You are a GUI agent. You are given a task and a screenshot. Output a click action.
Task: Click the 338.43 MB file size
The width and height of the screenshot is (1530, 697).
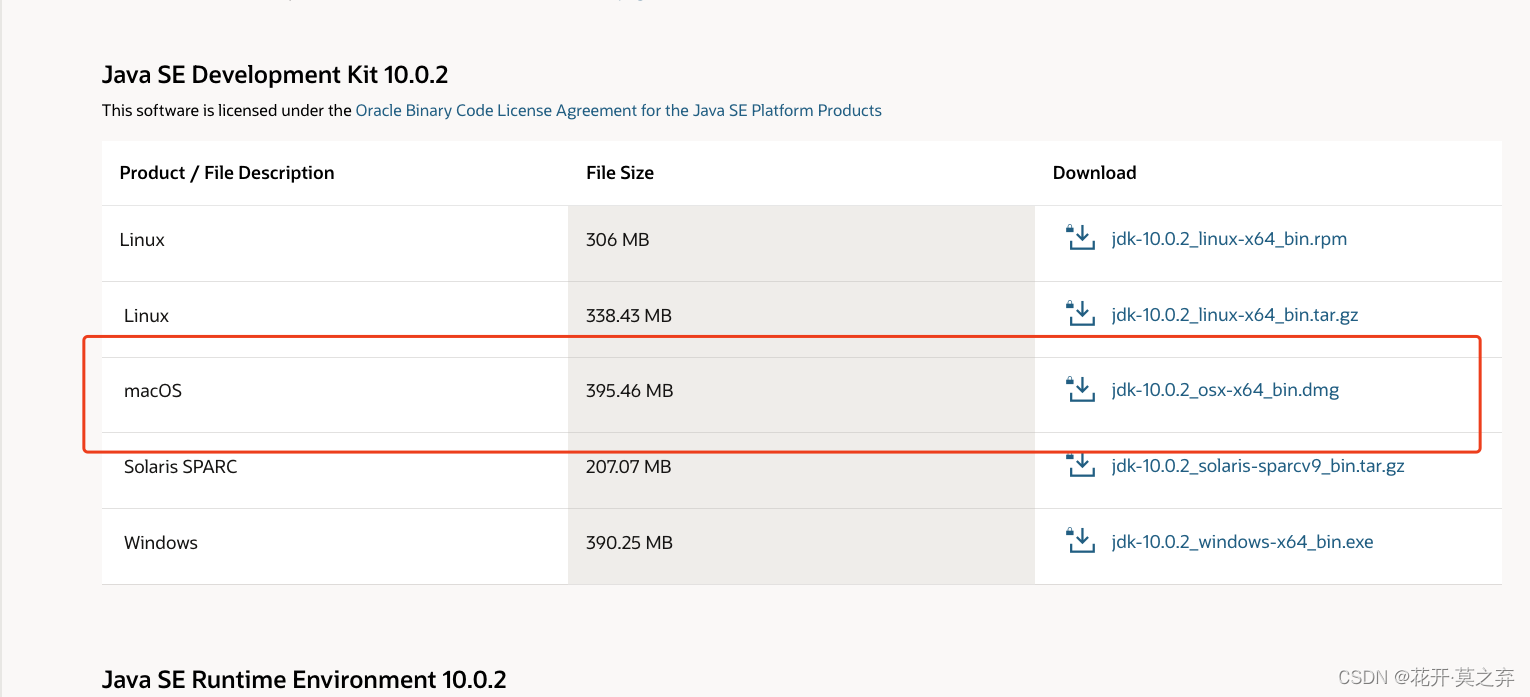[629, 315]
